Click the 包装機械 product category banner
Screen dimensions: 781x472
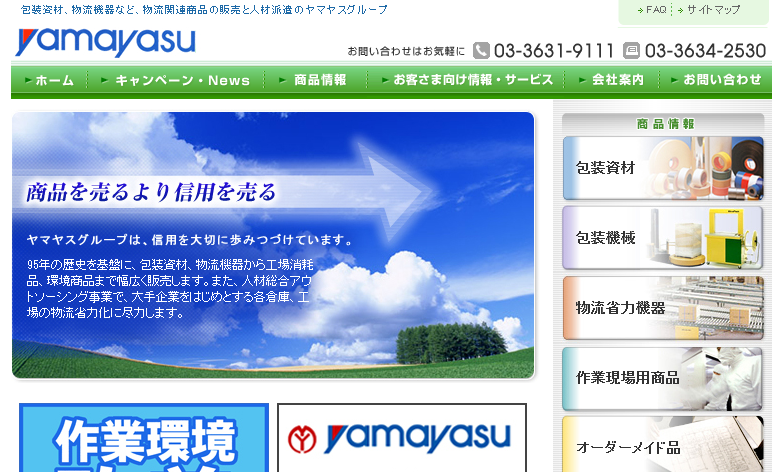pos(663,238)
